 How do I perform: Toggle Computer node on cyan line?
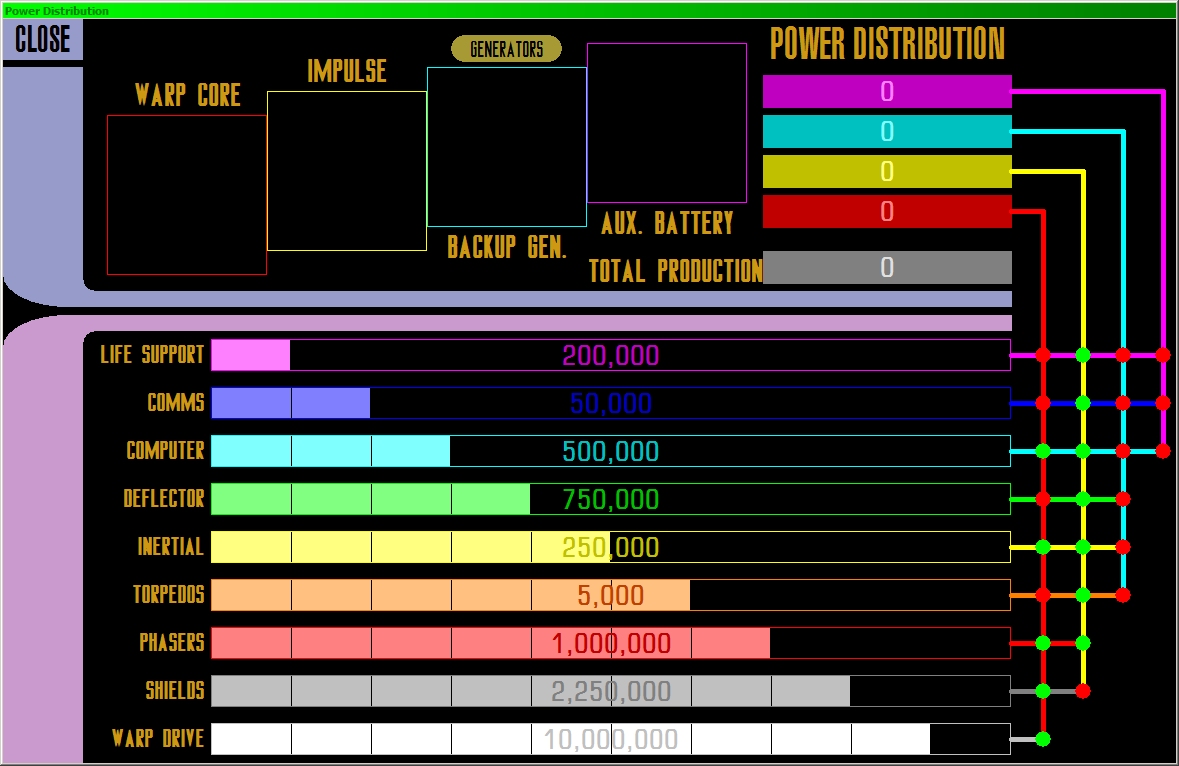point(1123,451)
